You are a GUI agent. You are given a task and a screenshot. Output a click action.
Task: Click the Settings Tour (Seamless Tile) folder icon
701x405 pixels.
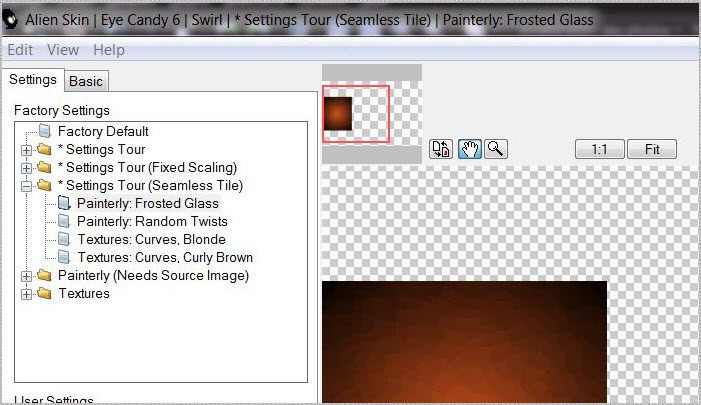pyautogui.click(x=44, y=185)
